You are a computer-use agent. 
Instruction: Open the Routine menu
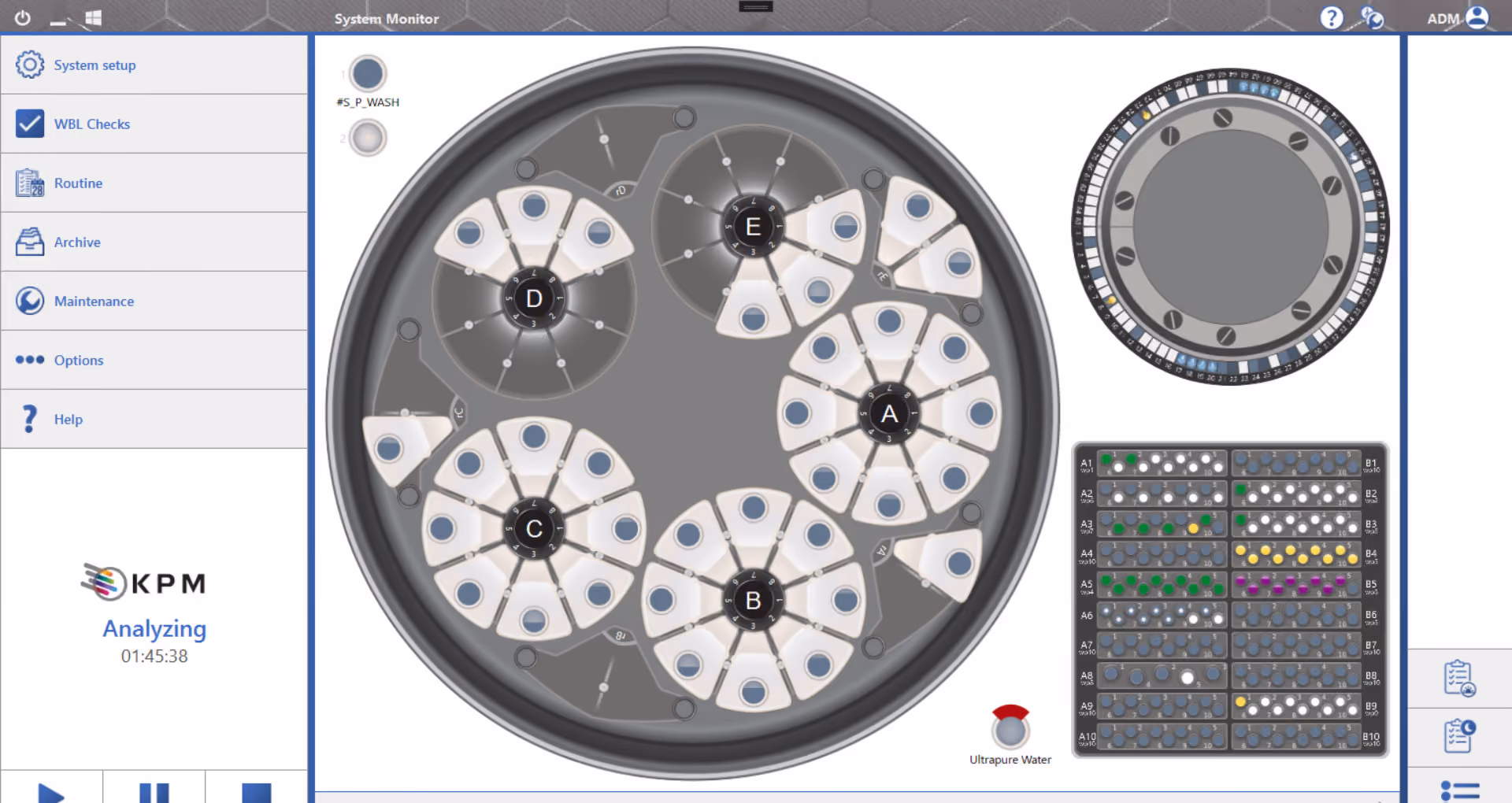click(x=154, y=183)
